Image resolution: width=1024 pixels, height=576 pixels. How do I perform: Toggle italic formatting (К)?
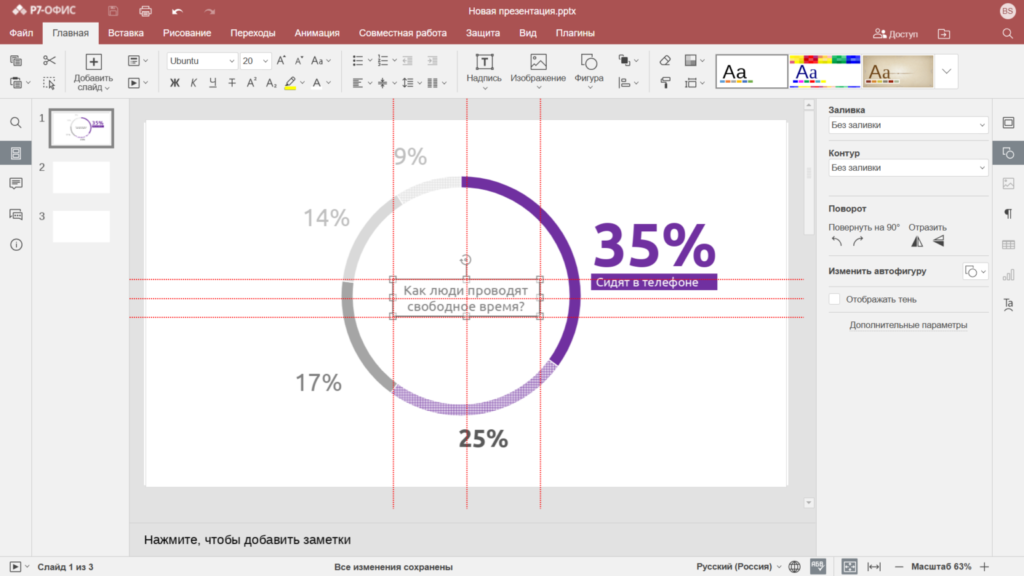(194, 83)
